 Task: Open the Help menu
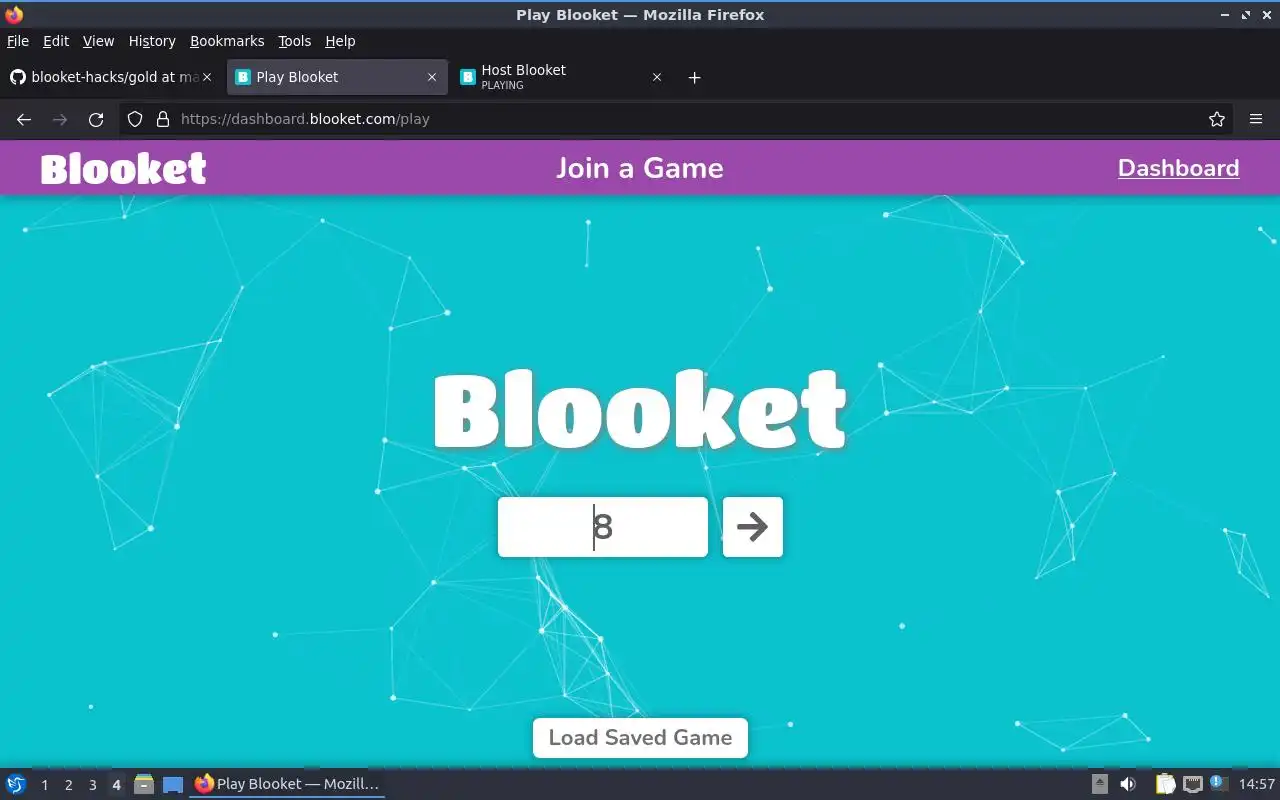coord(340,41)
